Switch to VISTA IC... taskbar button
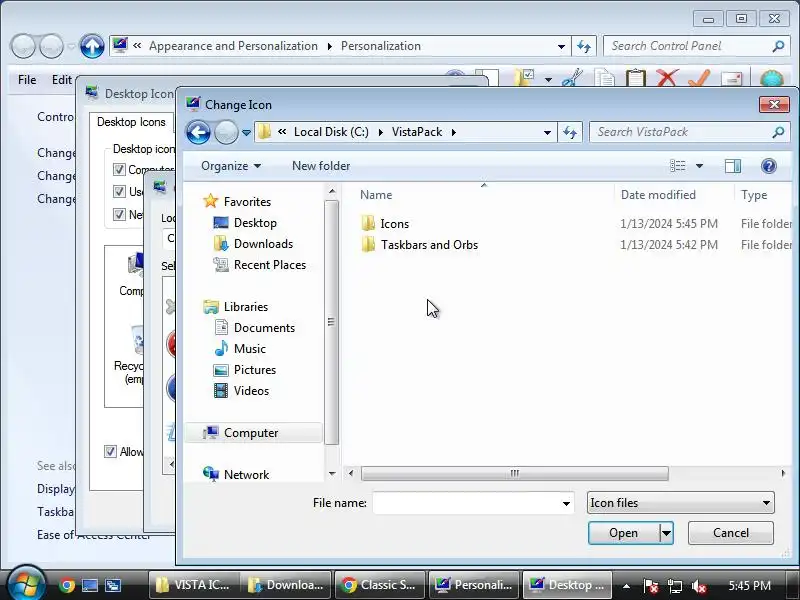 (x=193, y=585)
